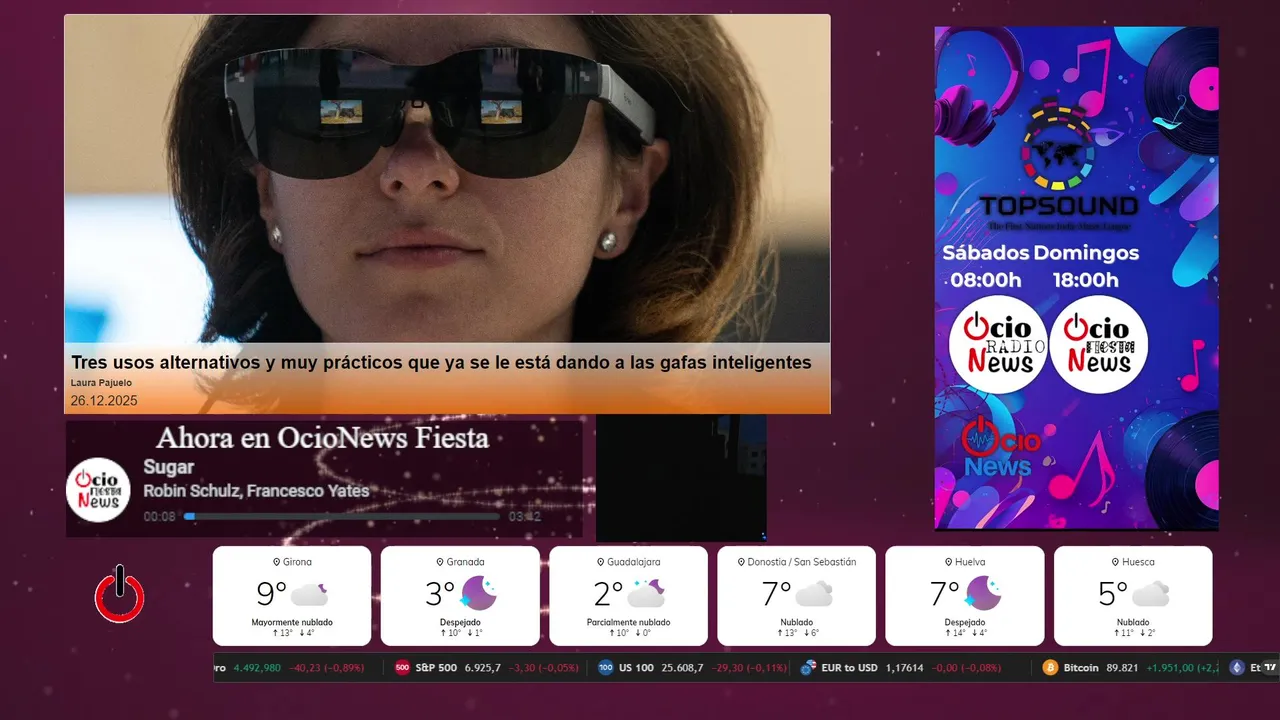Click the red power logo icon

click(120, 594)
